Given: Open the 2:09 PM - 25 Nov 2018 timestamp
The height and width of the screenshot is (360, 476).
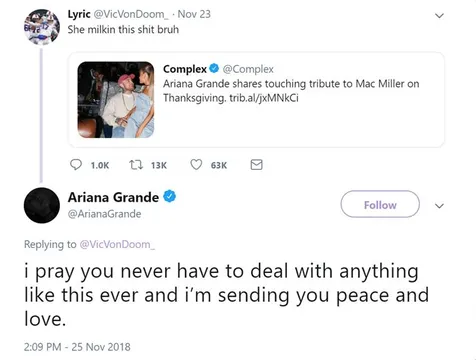Looking at the screenshot, I should click(77, 347).
